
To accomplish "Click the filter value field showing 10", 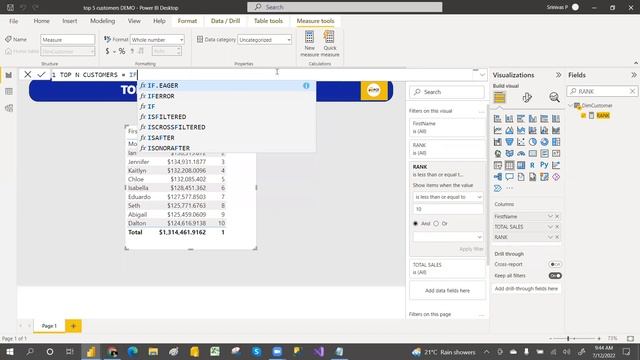I will [448, 209].
